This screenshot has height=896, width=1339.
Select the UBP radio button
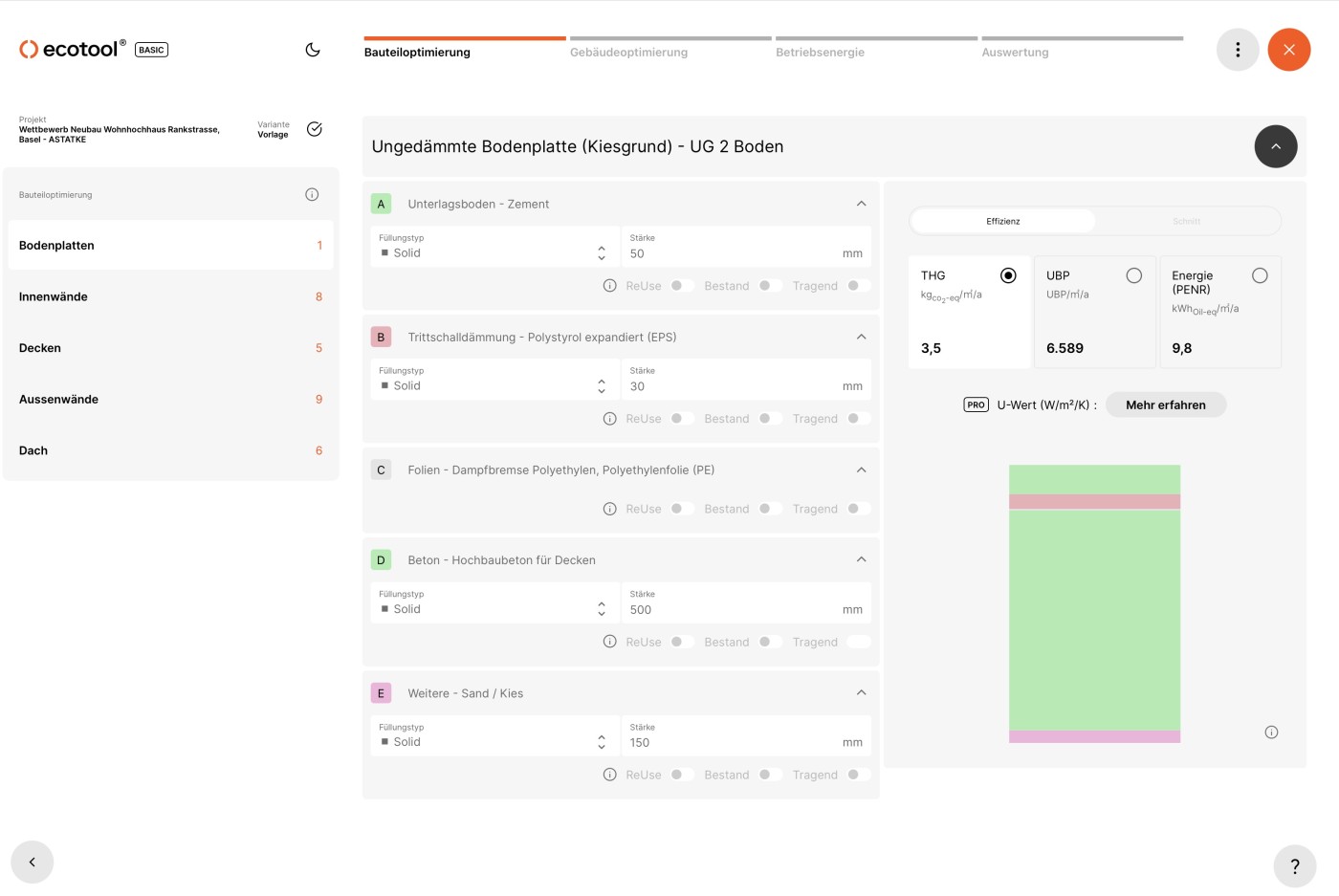pos(1133,276)
